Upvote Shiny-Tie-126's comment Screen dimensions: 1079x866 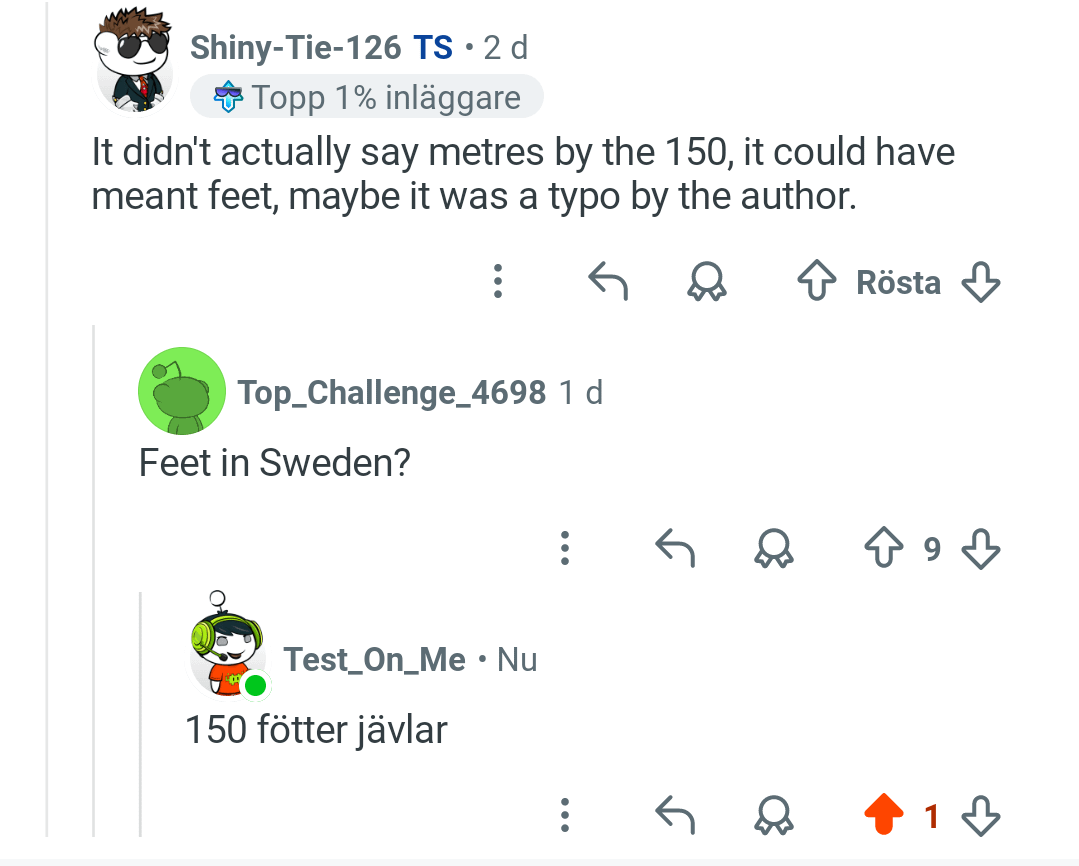tap(817, 280)
